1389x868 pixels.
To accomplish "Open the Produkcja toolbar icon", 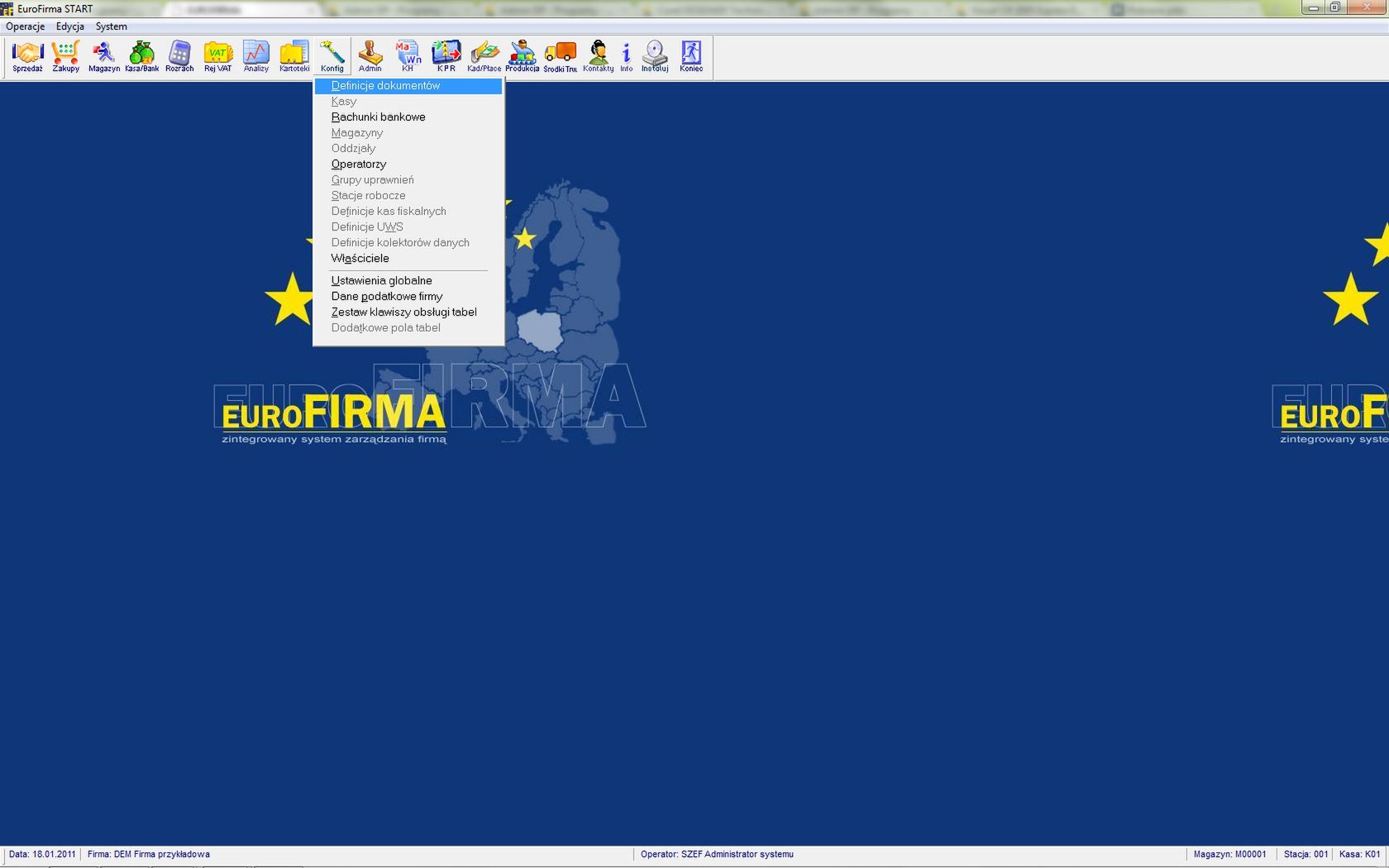I will (x=523, y=57).
